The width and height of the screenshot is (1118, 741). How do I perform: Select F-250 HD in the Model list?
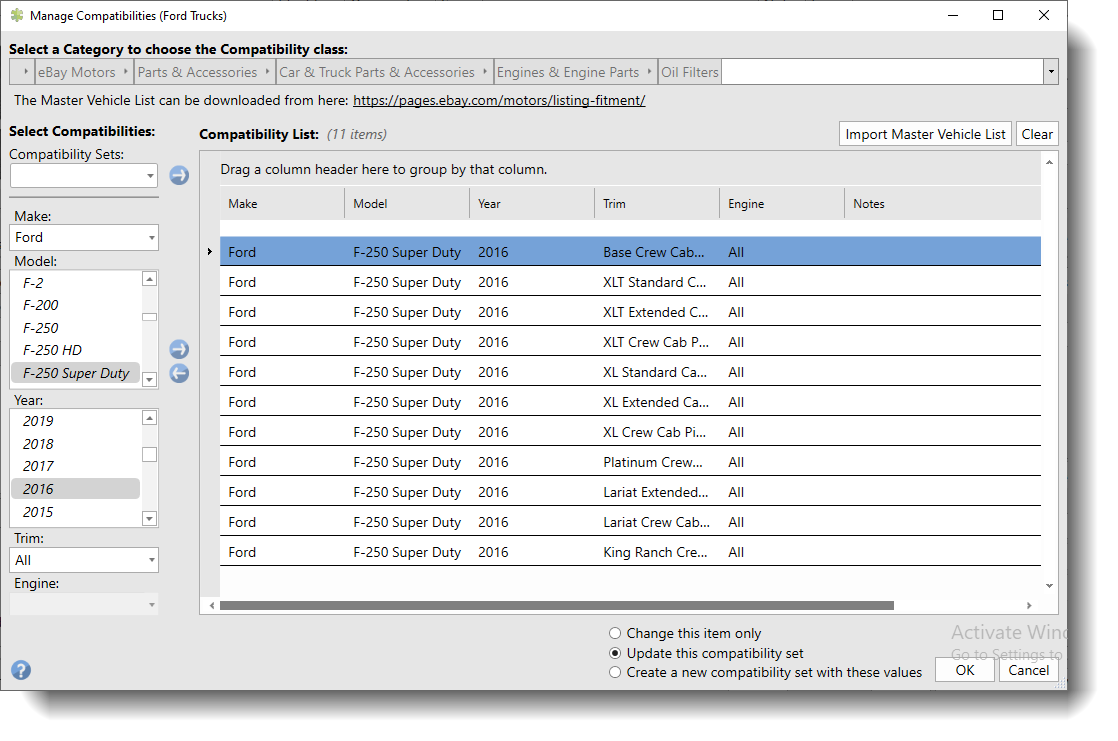coord(53,350)
